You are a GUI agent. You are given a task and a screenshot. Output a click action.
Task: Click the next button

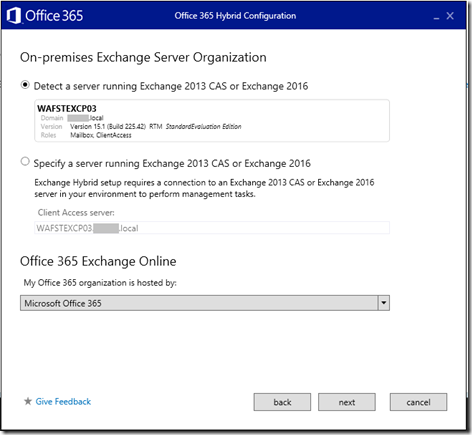coord(347,402)
